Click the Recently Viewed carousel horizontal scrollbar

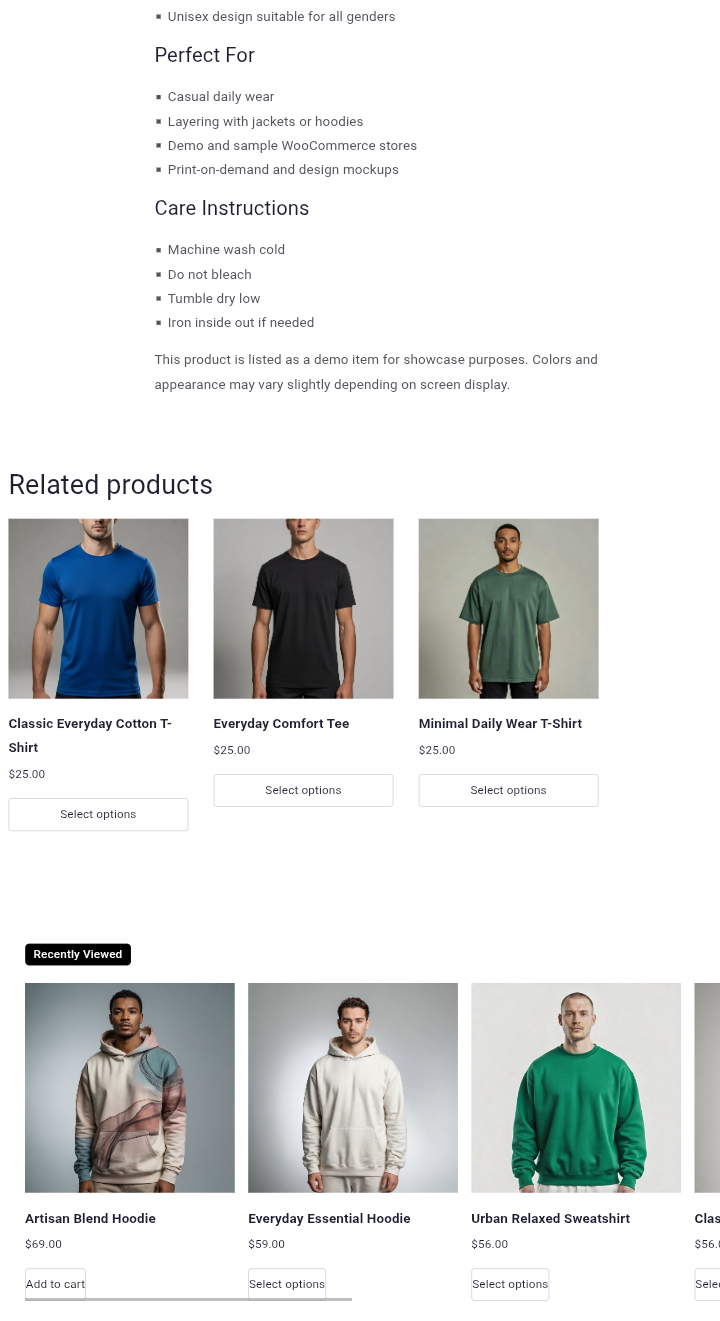pyautogui.click(x=188, y=1299)
